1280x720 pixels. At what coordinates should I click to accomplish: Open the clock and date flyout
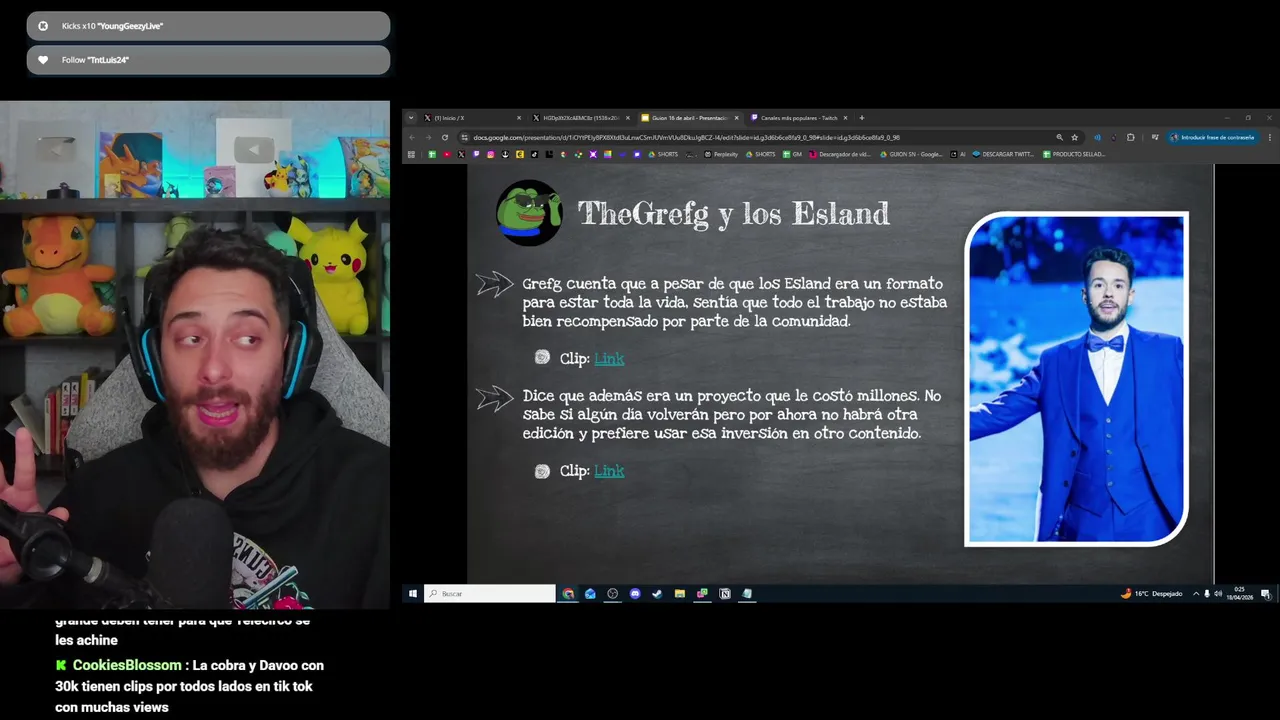(1240, 594)
